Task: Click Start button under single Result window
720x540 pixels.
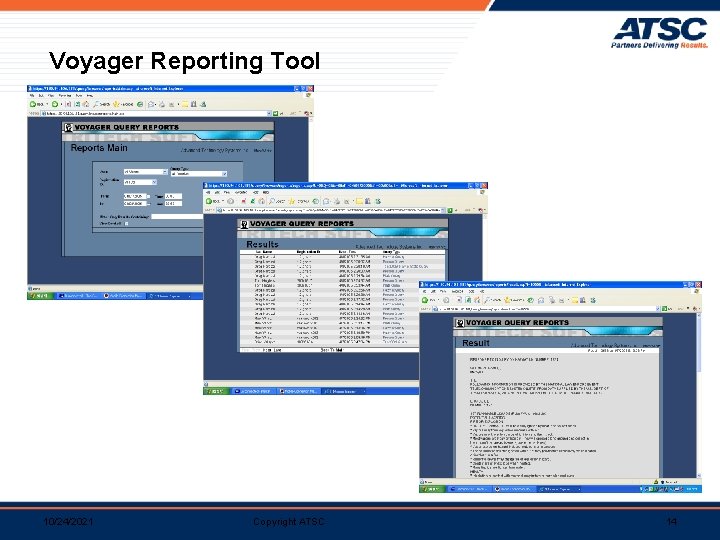Action: click(432, 489)
